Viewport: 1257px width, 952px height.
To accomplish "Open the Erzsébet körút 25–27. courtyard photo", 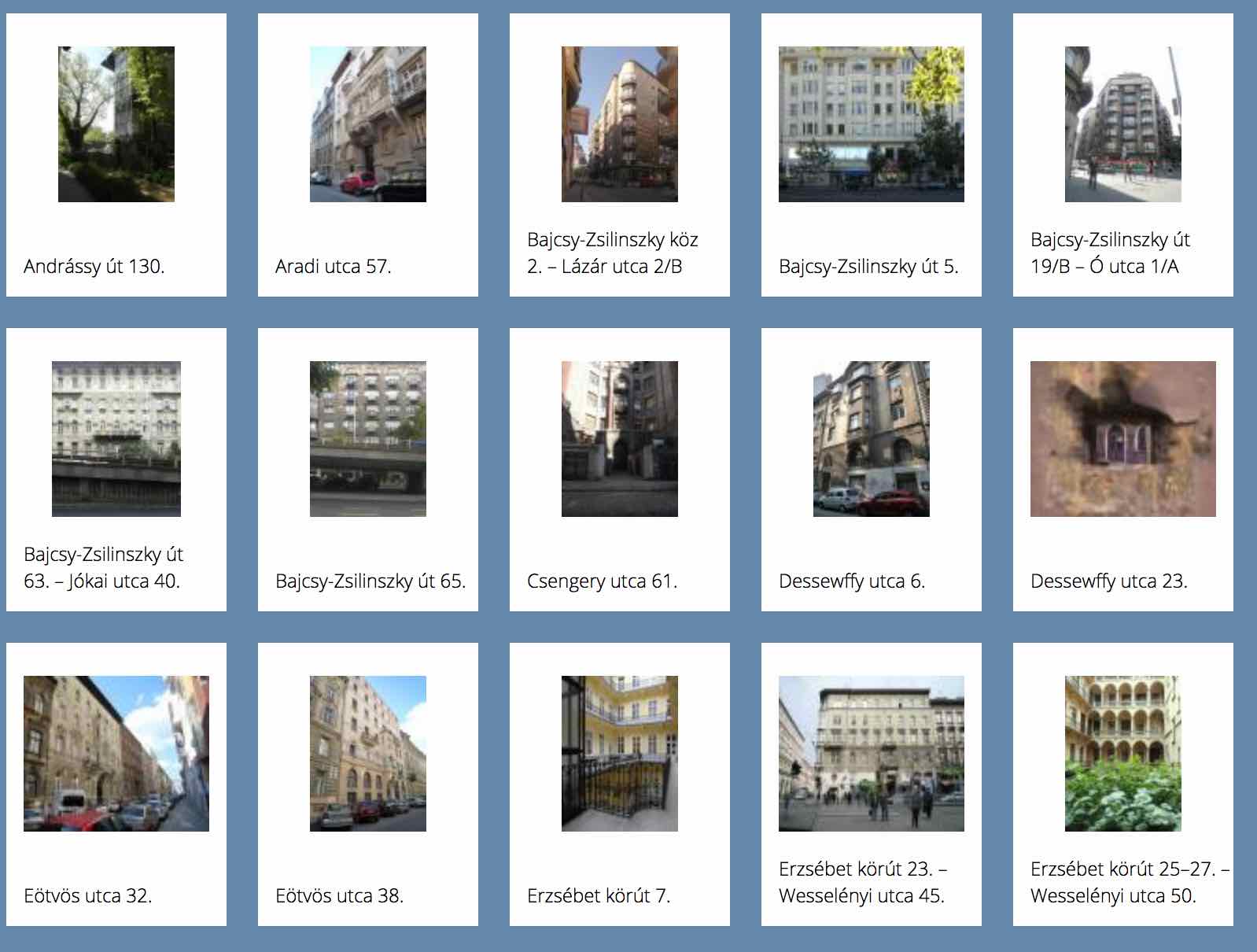I will coord(1123,754).
